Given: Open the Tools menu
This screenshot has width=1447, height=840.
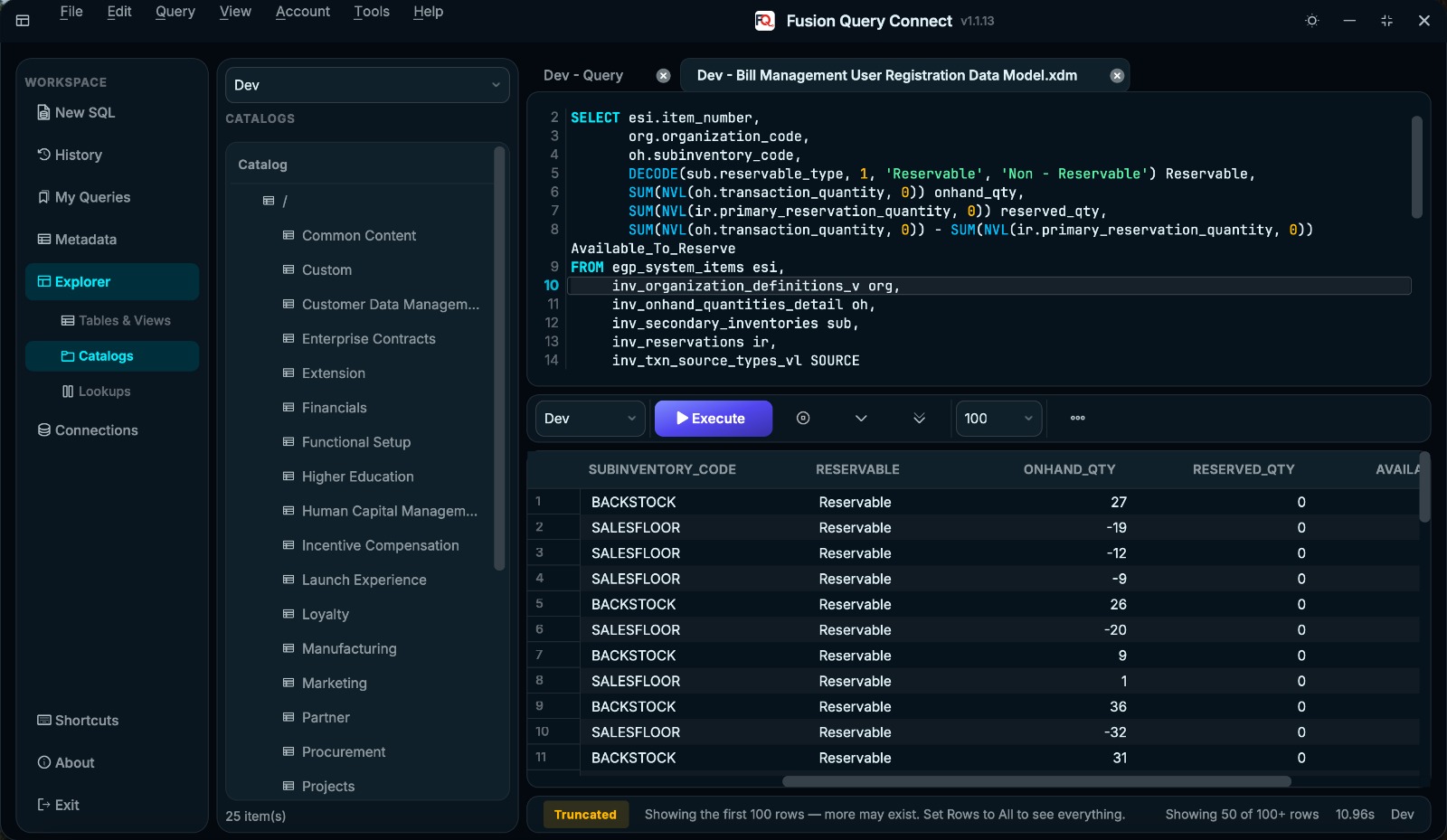Looking at the screenshot, I should 372,12.
